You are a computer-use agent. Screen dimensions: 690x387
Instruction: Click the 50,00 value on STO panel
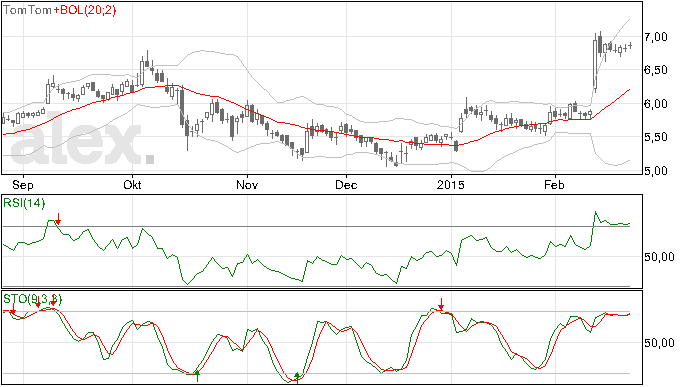659,343
